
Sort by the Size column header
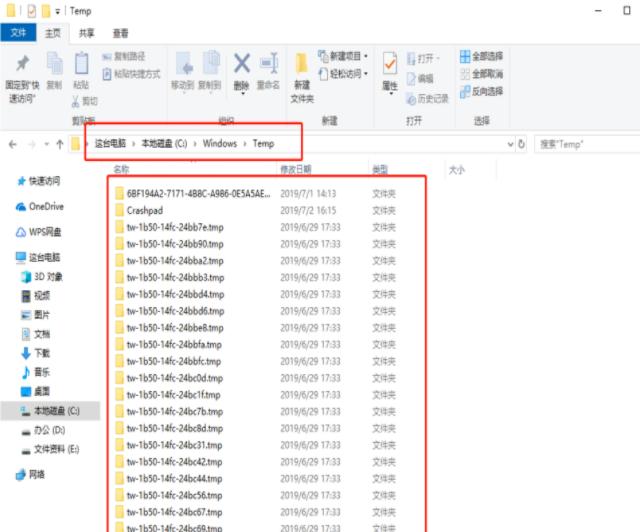coord(457,170)
